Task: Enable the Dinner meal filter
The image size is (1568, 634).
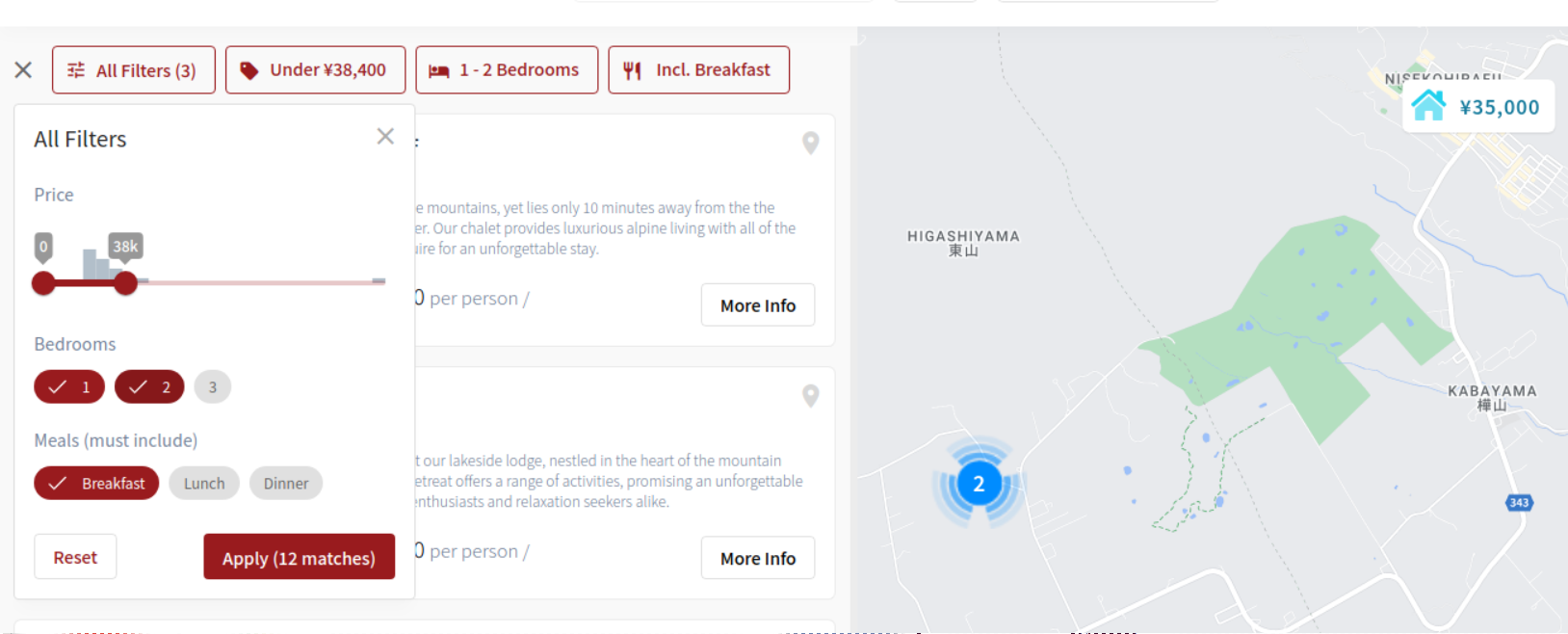Action: tap(286, 484)
